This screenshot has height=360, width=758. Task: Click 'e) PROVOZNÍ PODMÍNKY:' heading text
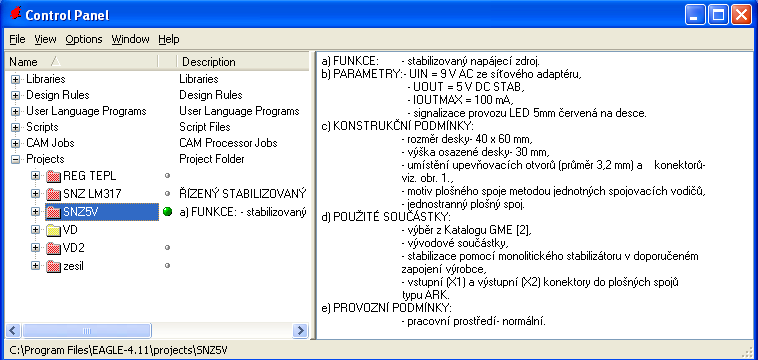pyautogui.click(x=386, y=307)
